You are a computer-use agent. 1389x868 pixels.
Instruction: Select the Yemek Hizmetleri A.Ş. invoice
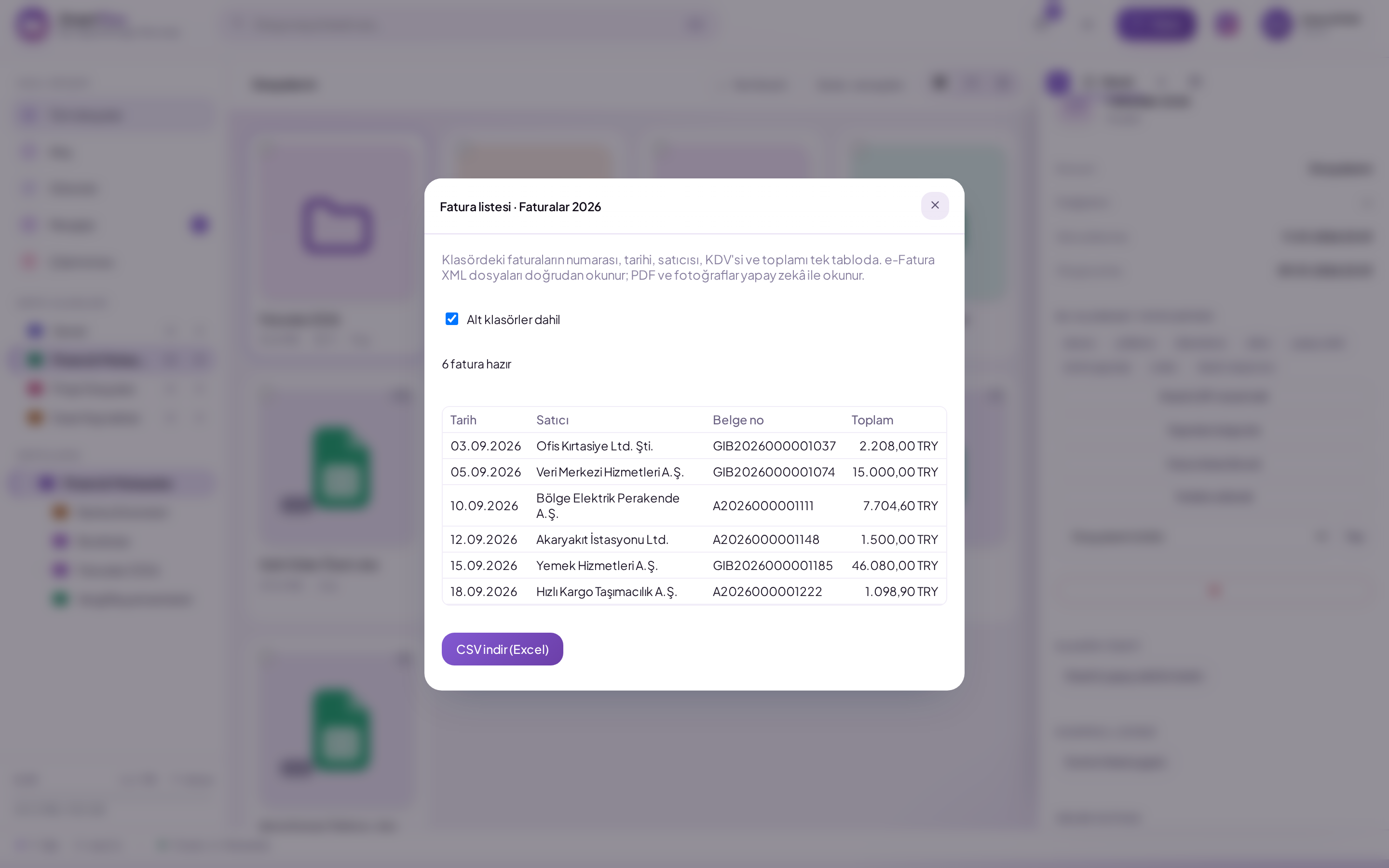(x=694, y=566)
